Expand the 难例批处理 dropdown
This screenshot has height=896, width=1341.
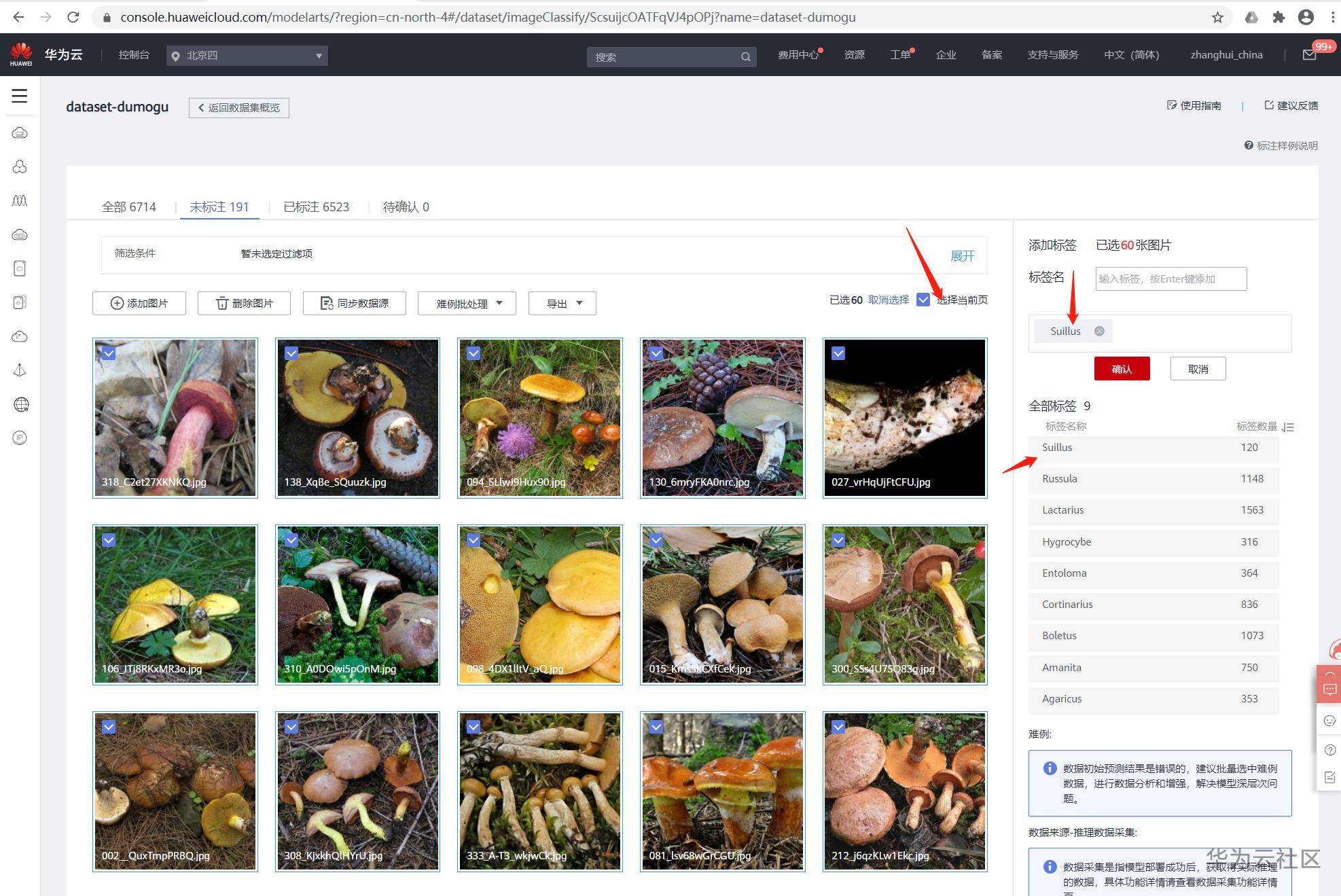pos(467,304)
